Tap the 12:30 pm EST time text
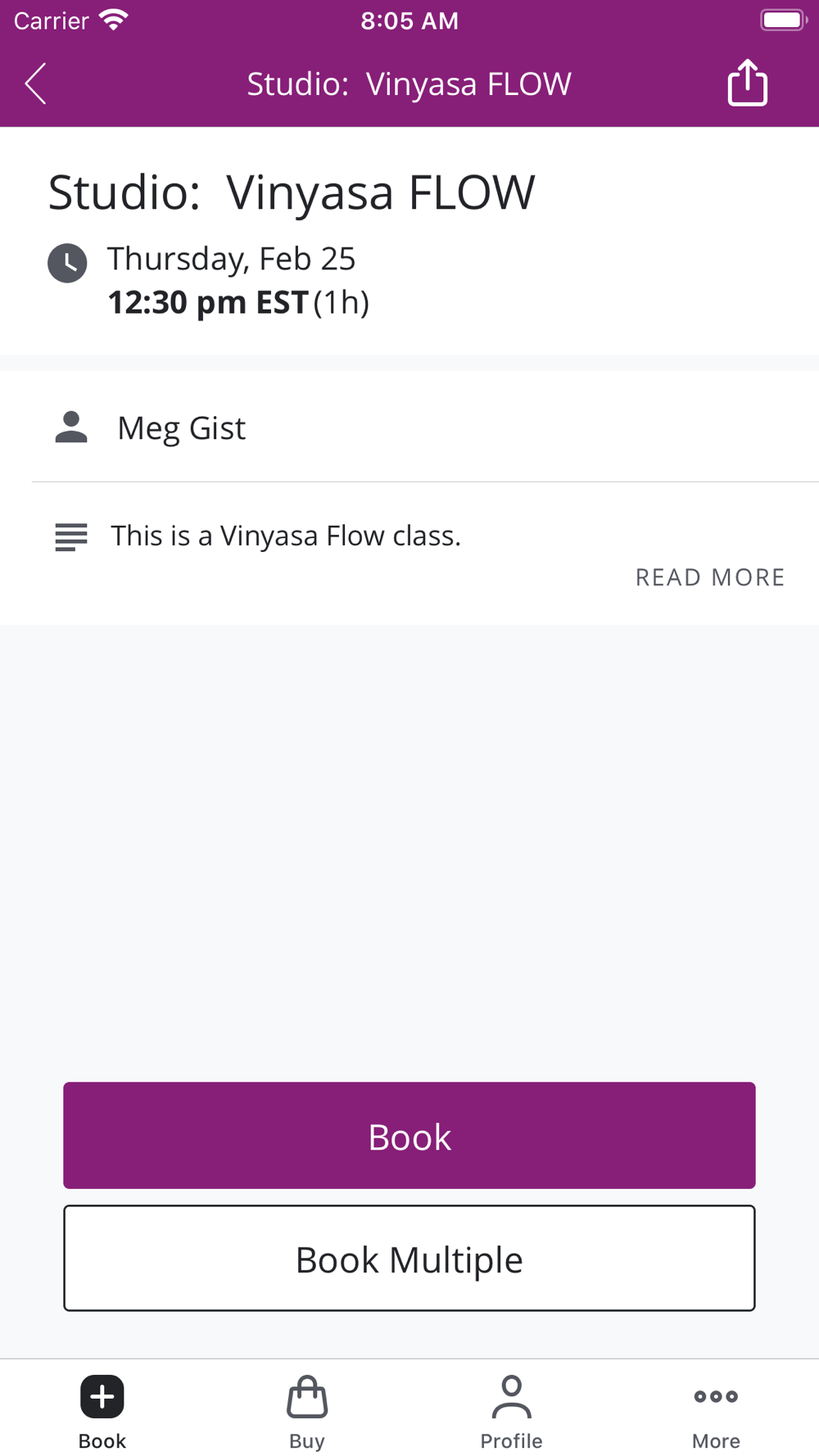This screenshot has width=819, height=1456. 208,302
